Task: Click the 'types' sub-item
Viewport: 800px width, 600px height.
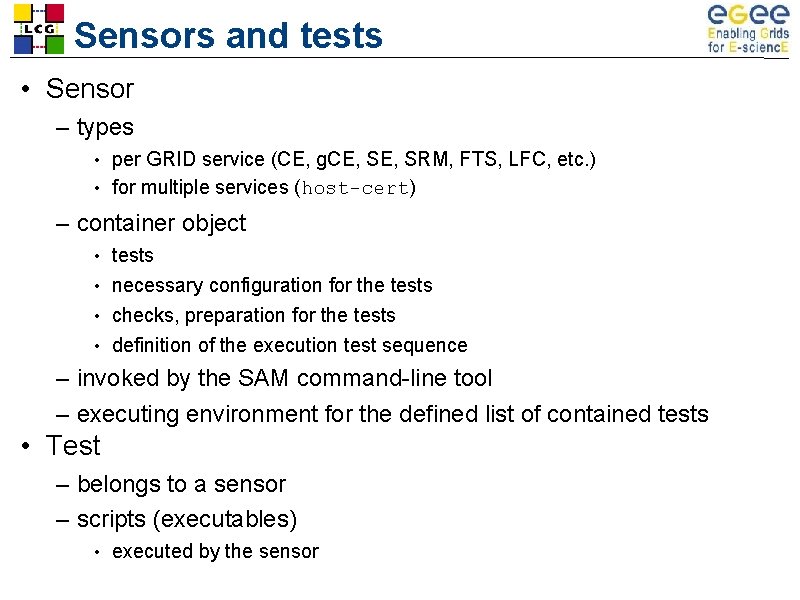Action: point(105,127)
